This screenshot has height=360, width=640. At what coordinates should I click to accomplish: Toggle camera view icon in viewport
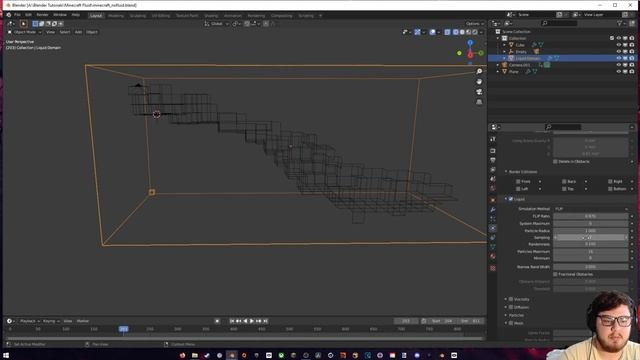tap(479, 92)
